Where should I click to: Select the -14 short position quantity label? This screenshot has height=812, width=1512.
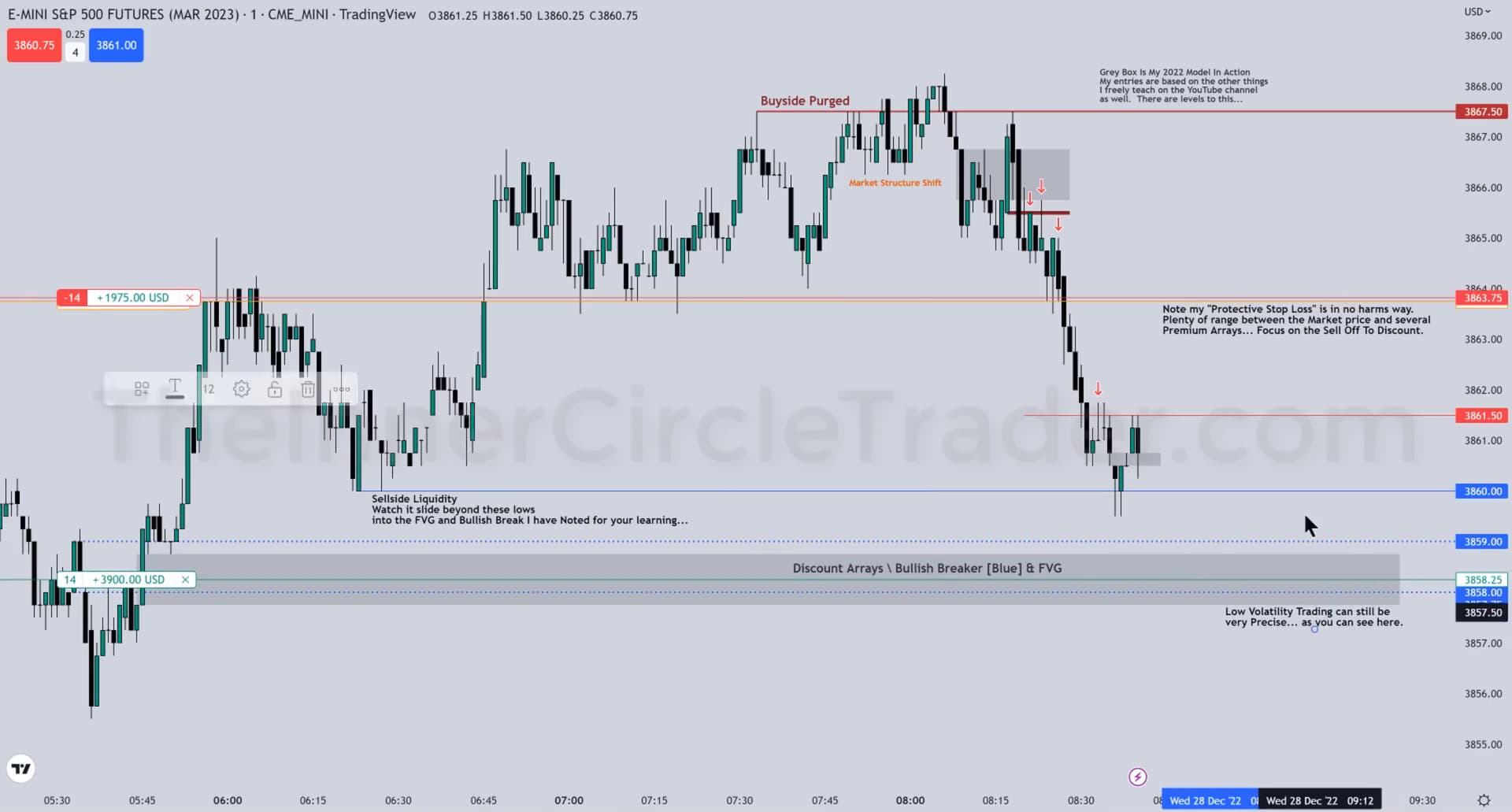[x=72, y=298]
